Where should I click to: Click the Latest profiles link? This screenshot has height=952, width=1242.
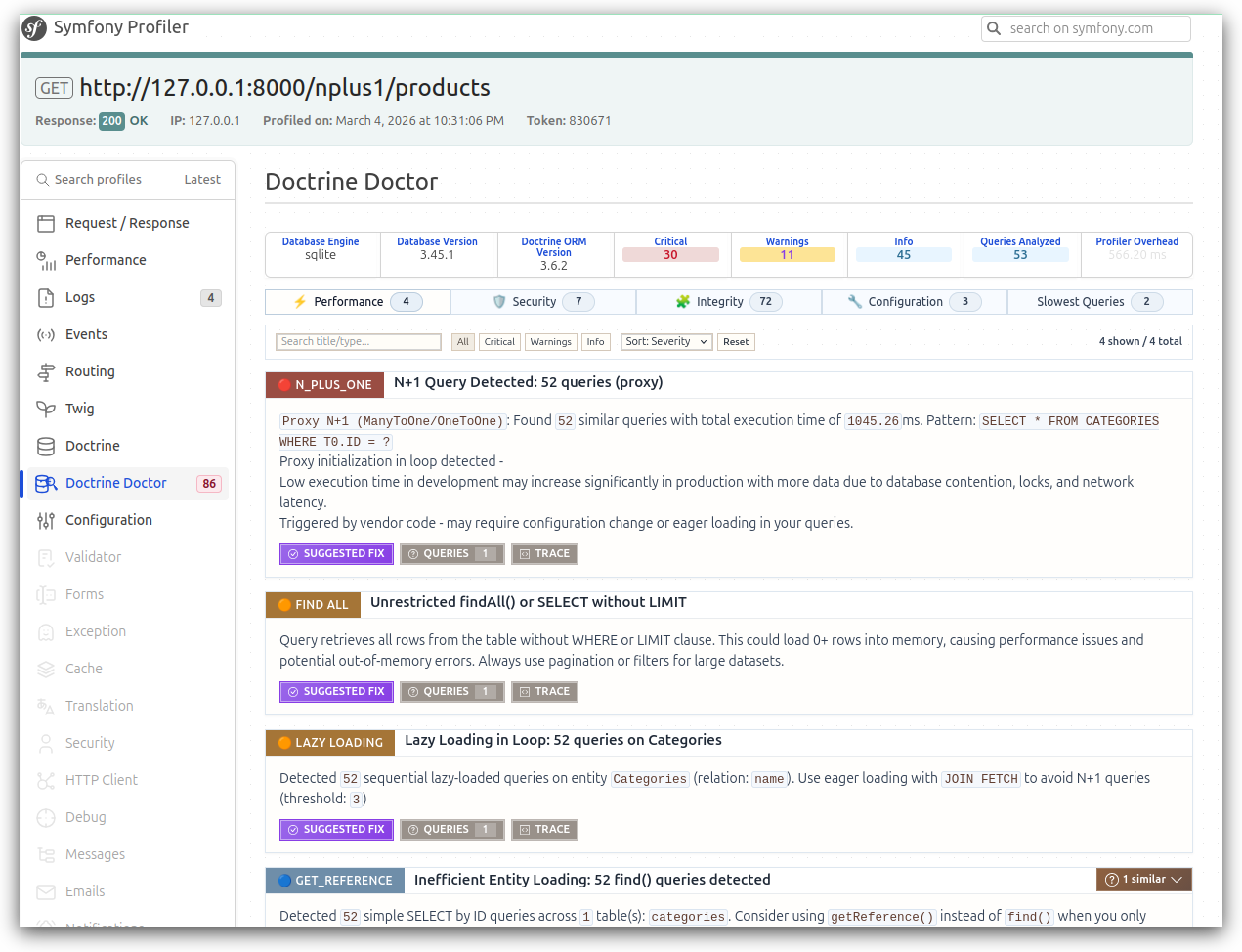pos(202,180)
